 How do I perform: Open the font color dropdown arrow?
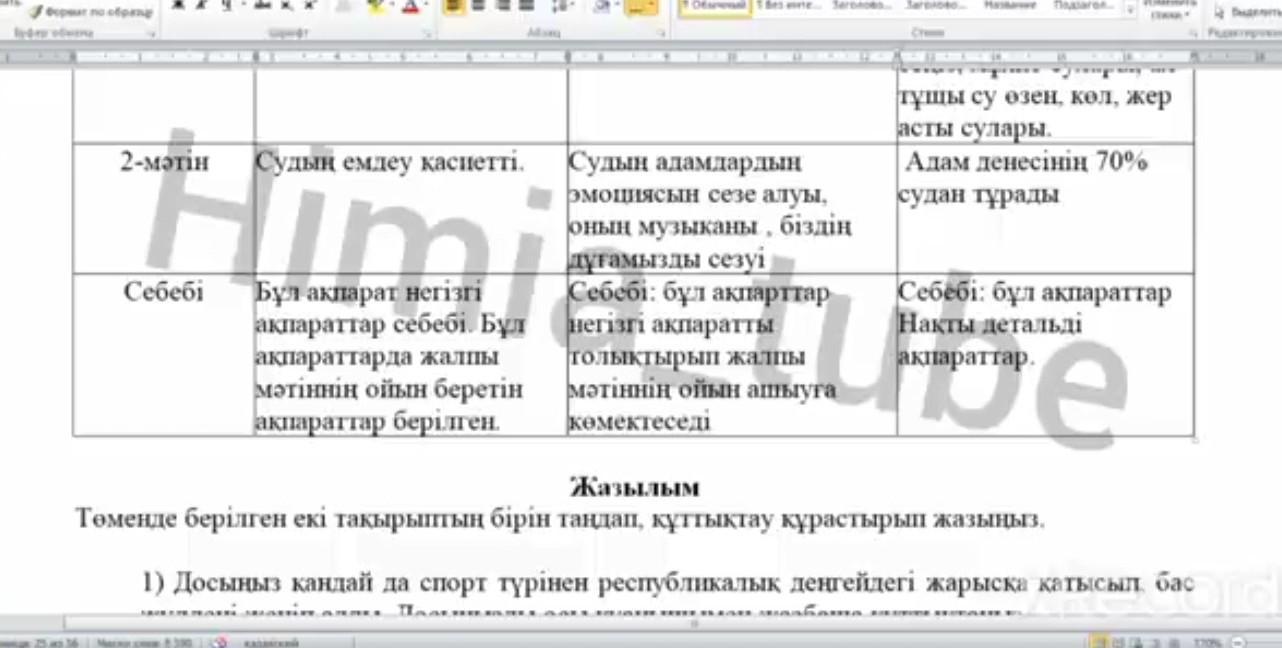coord(424,6)
